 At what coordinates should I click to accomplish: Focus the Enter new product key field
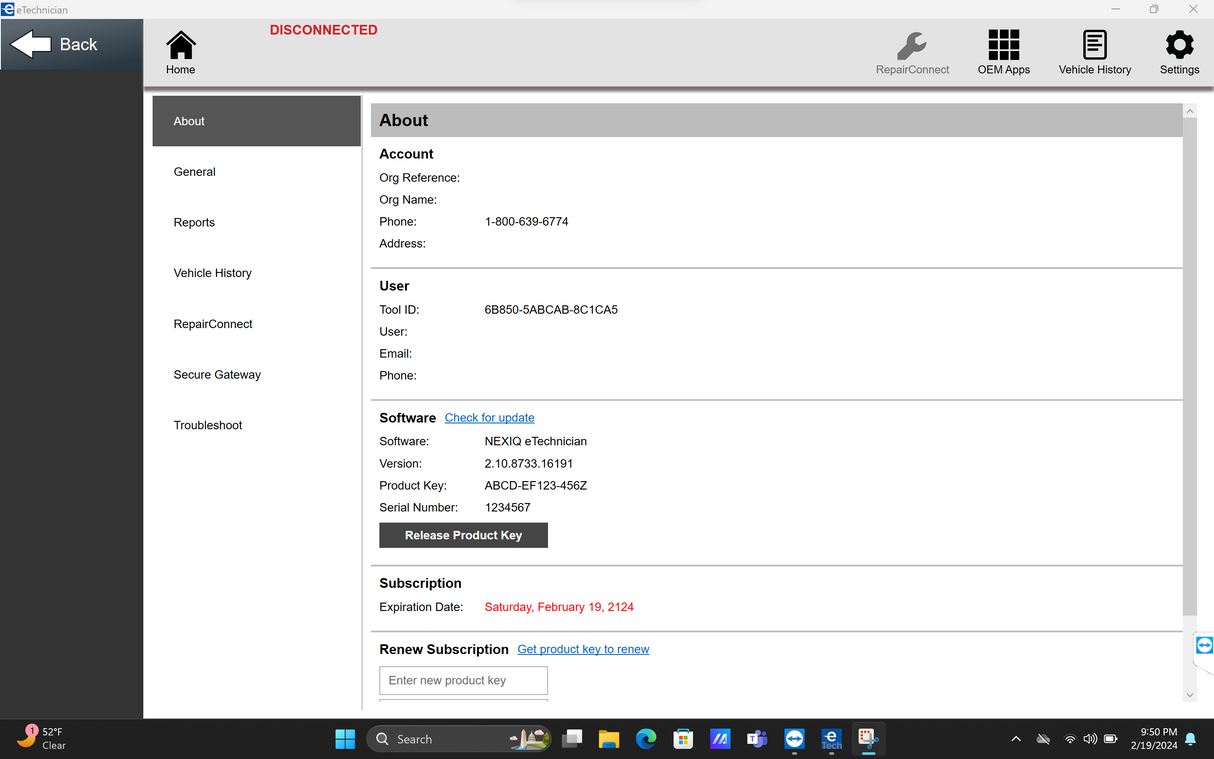pos(463,680)
